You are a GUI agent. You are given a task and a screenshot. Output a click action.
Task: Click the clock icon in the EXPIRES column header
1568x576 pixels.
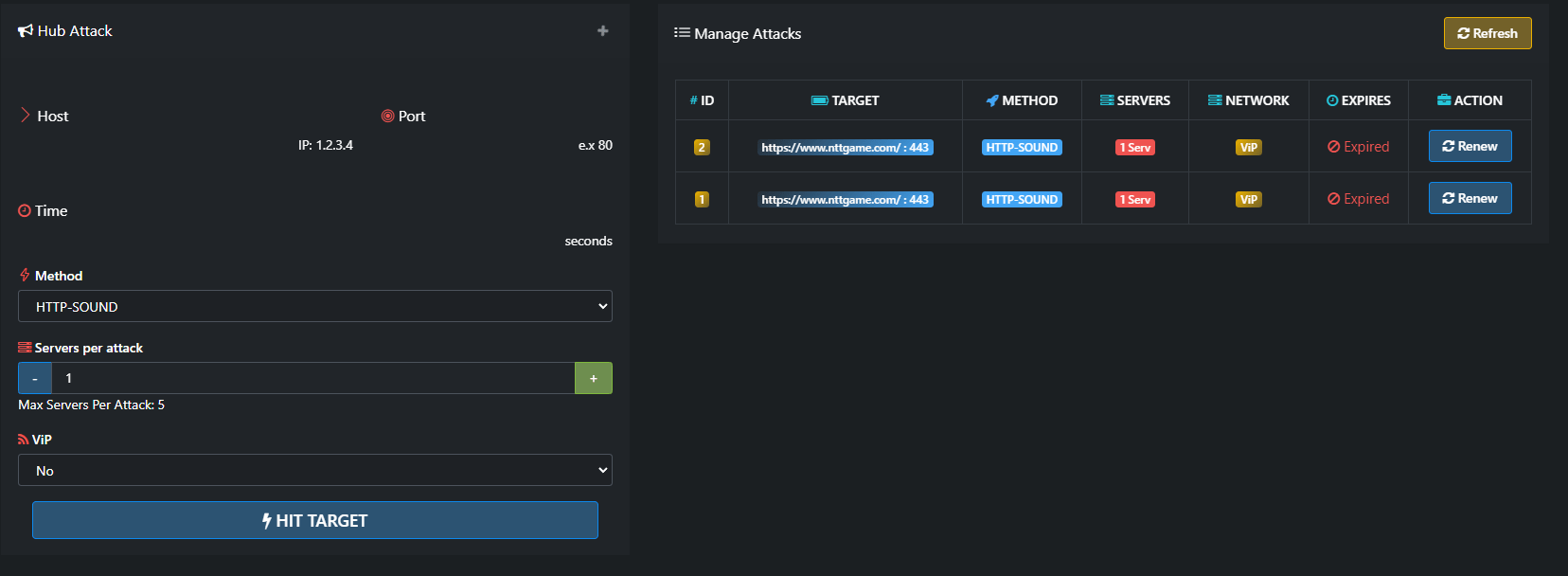1332,100
